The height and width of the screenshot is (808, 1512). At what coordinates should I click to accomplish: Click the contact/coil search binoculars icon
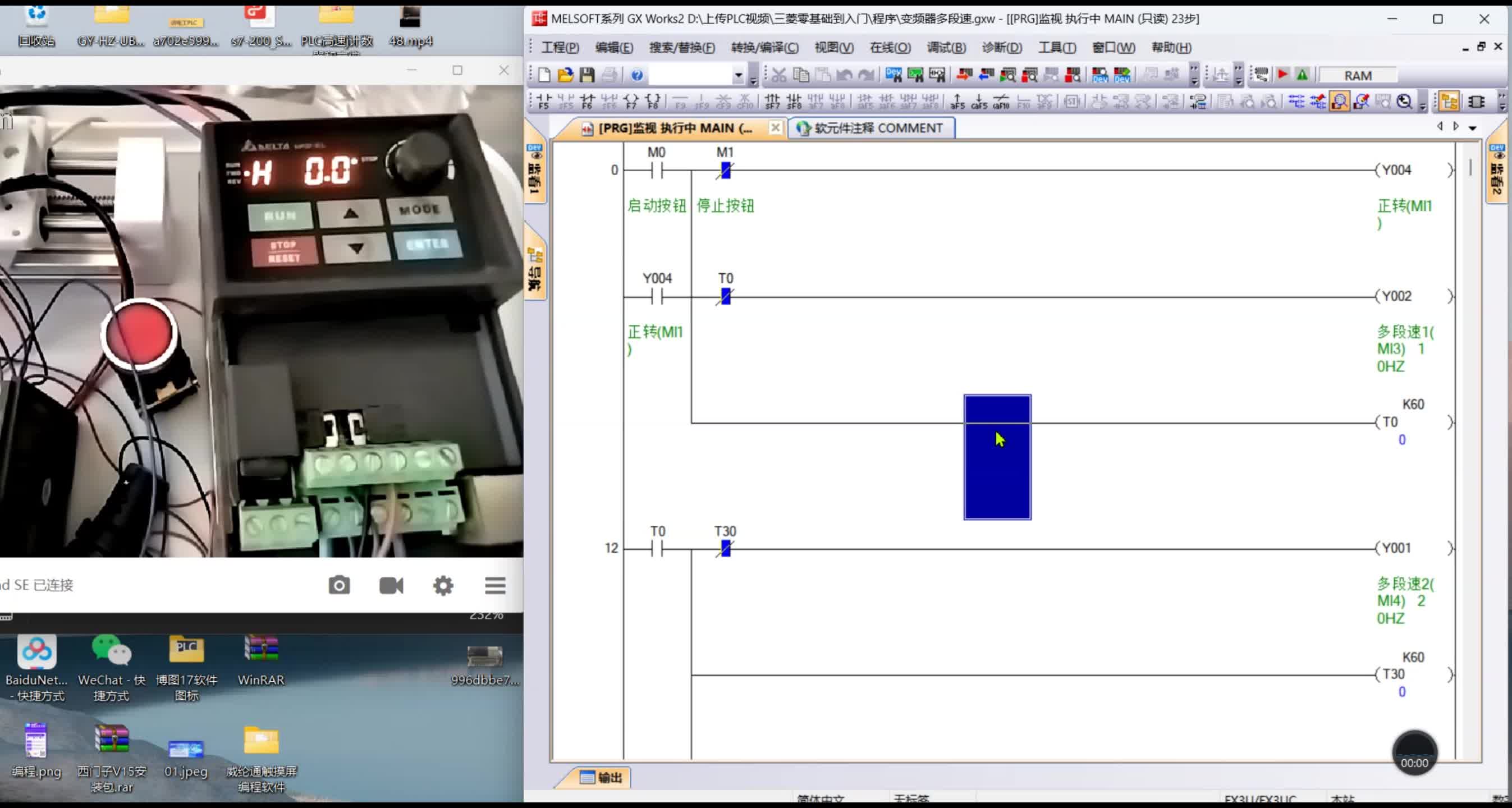pyautogui.click(x=938, y=75)
